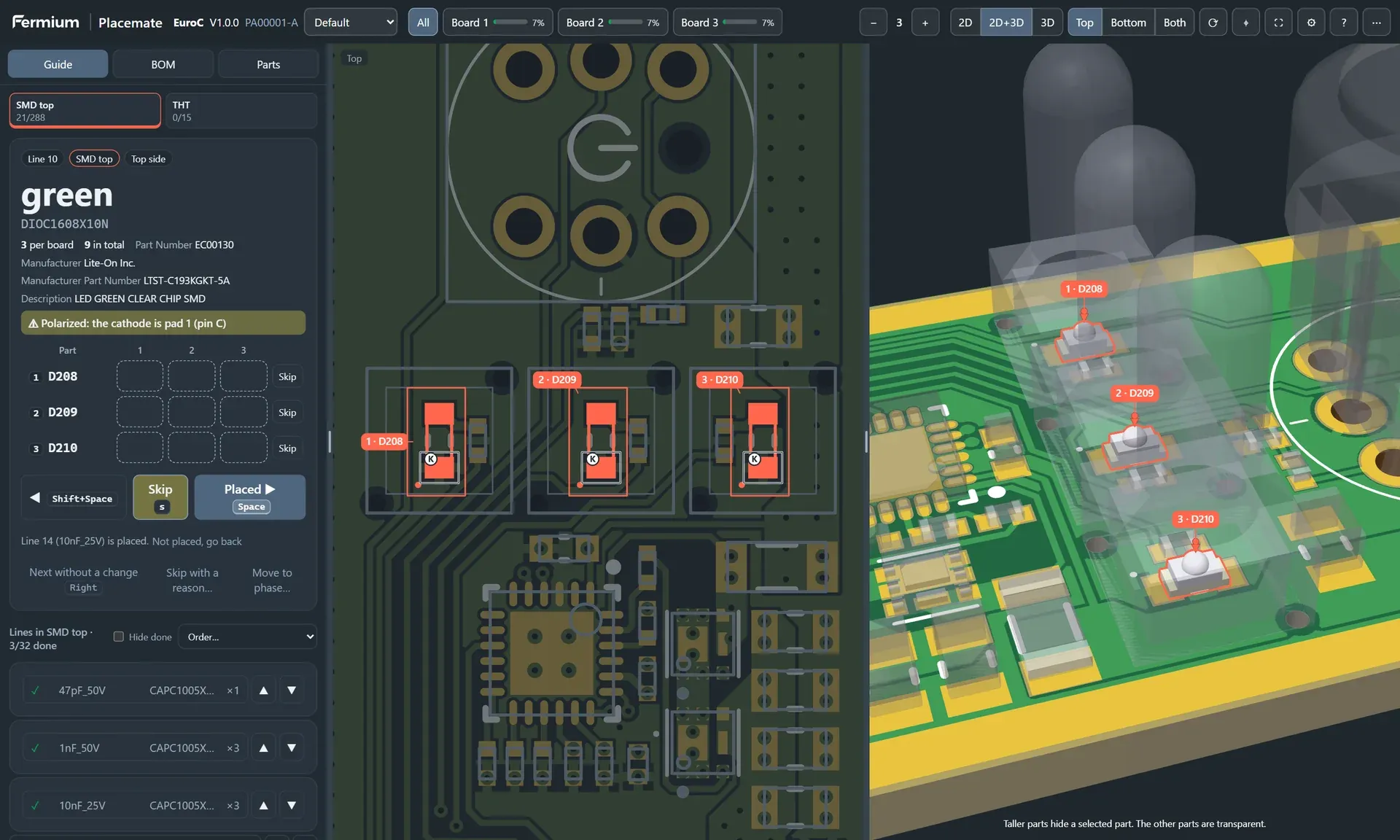Image resolution: width=1400 pixels, height=840 pixels.
Task: Open help with the question mark icon
Action: tap(1344, 23)
